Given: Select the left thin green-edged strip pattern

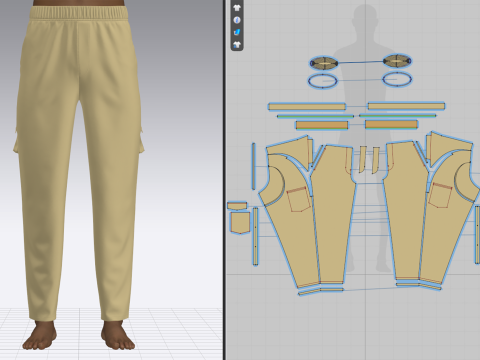Looking at the screenshot, I should click(315, 116).
